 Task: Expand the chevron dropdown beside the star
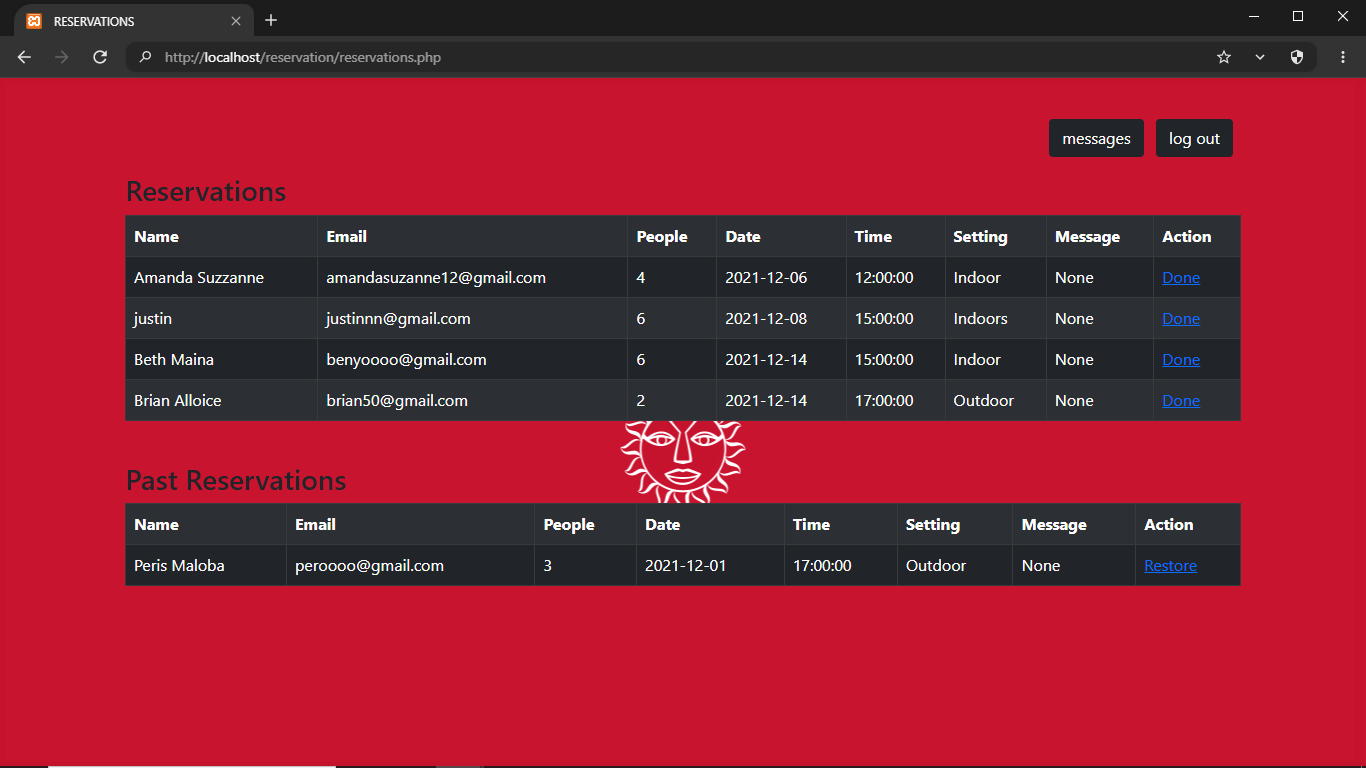pyautogui.click(x=1260, y=57)
